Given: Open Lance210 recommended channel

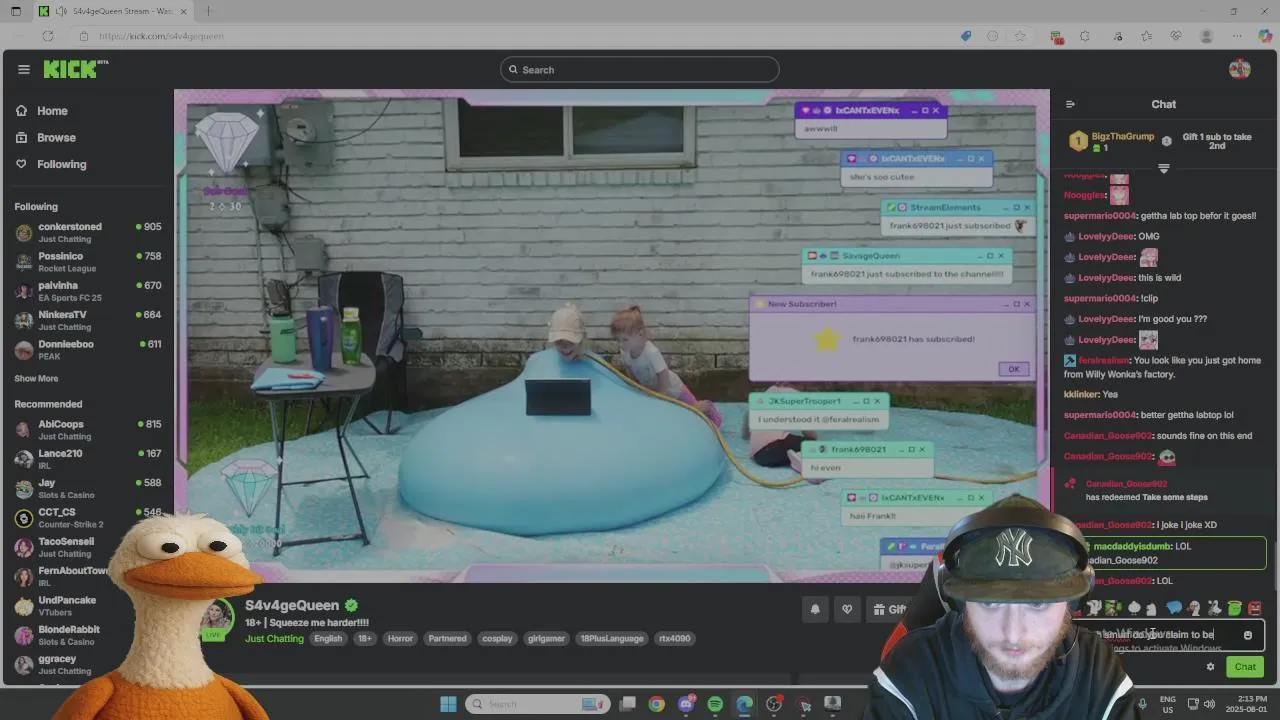Looking at the screenshot, I should coord(88,459).
